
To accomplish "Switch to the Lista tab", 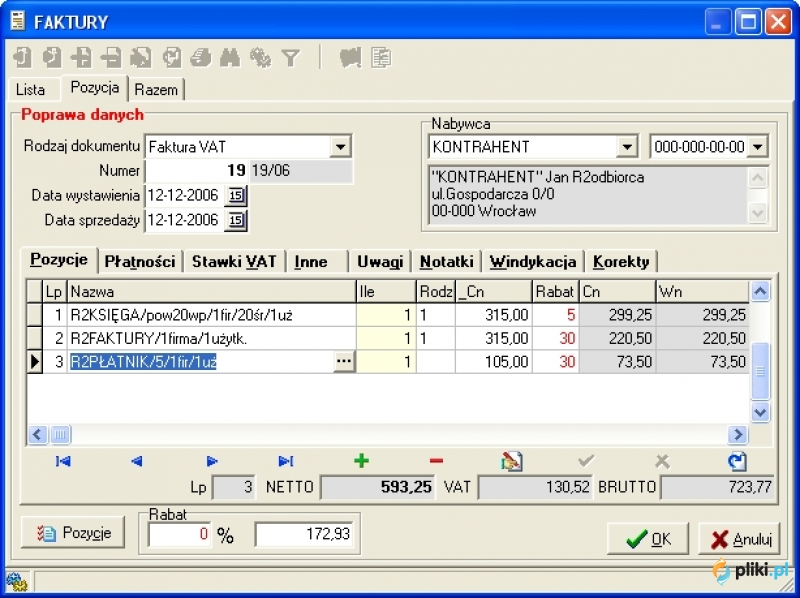I will (x=30, y=90).
